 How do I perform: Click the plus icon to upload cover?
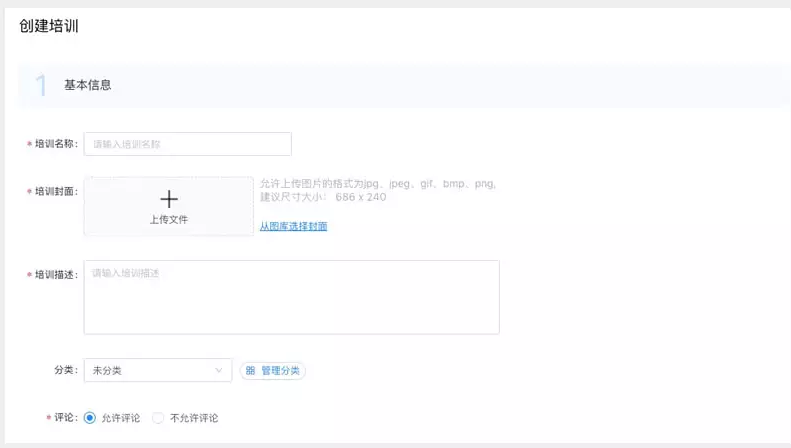169,199
